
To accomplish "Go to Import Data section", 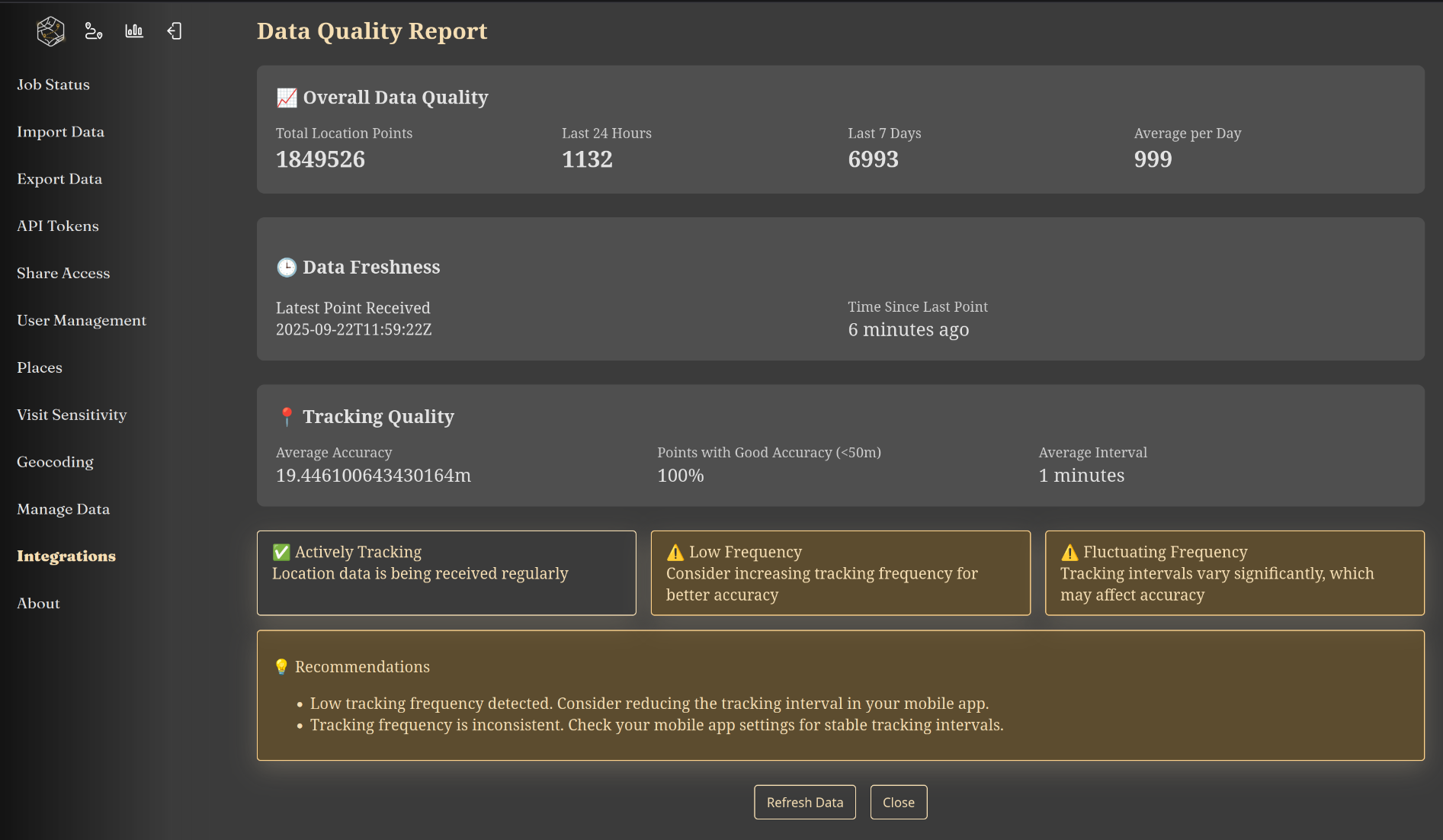I will (60, 132).
